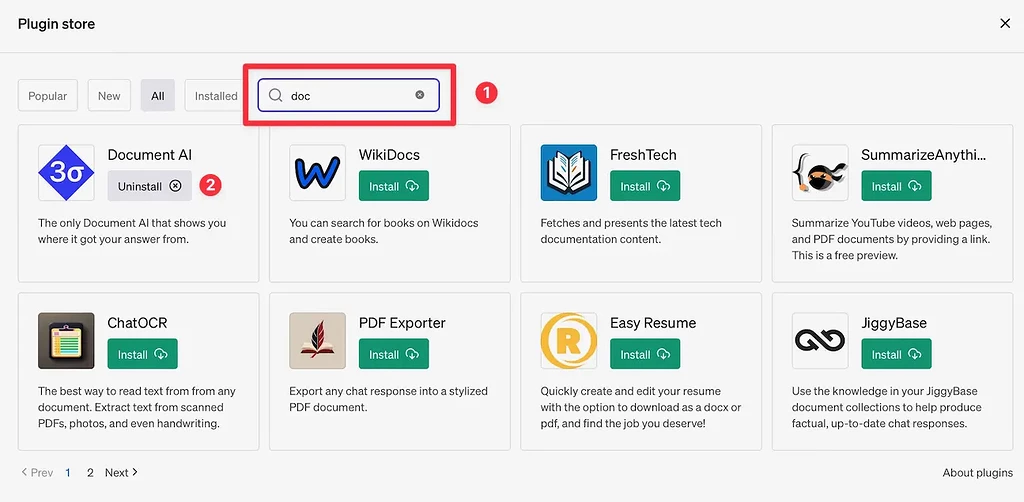
Task: Click the Plugin store heading
Action: pos(56,24)
